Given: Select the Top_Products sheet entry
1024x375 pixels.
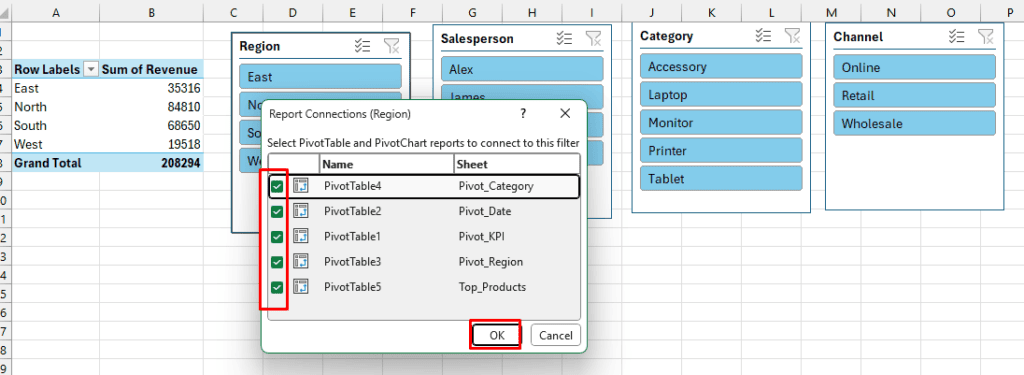Looking at the screenshot, I should 492,287.
